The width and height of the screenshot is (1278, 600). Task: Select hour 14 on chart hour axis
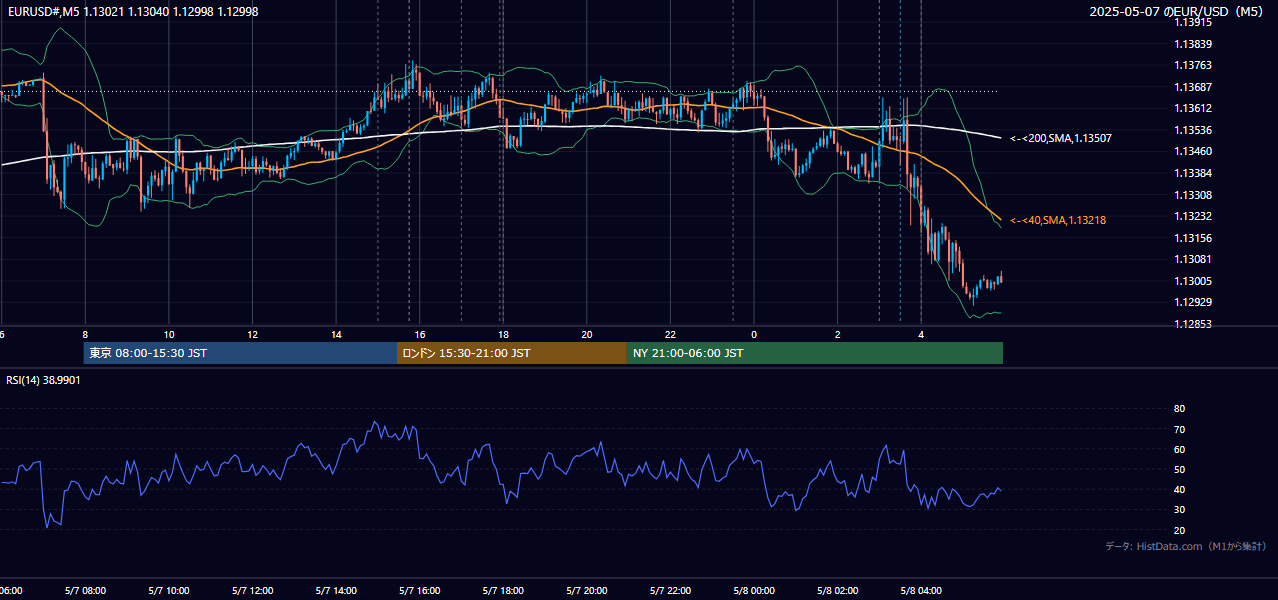tap(336, 334)
